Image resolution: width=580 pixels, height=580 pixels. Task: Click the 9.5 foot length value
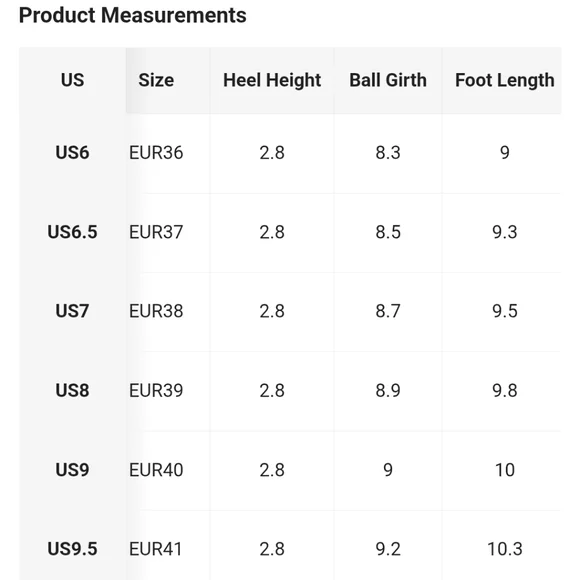pos(505,311)
